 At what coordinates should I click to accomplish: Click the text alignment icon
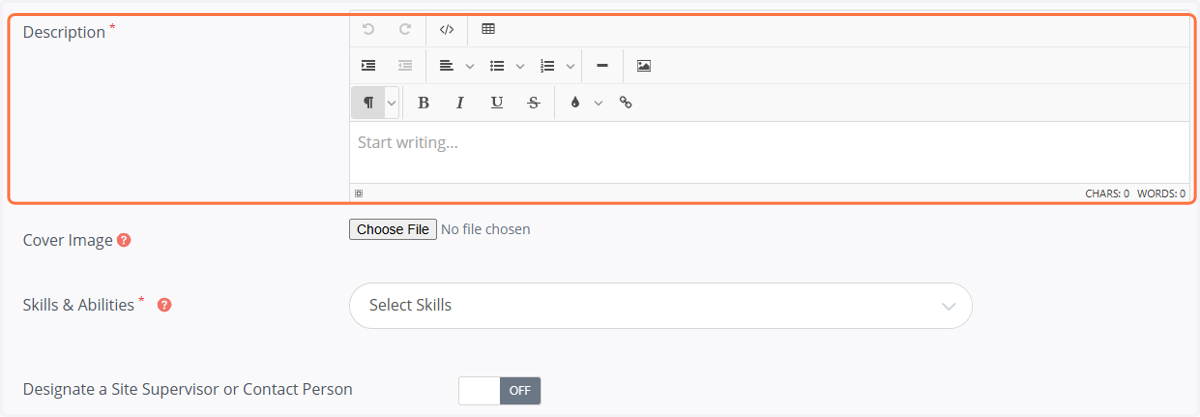pos(446,66)
